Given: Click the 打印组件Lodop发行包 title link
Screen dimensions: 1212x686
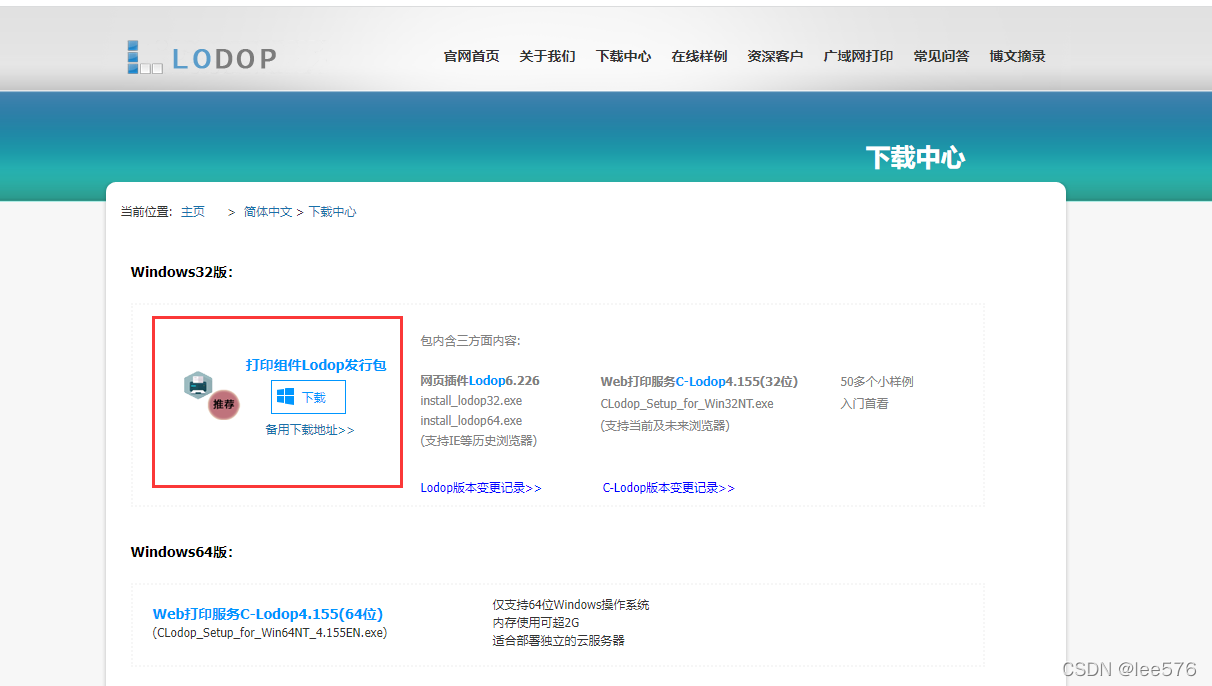Looking at the screenshot, I should [316, 365].
